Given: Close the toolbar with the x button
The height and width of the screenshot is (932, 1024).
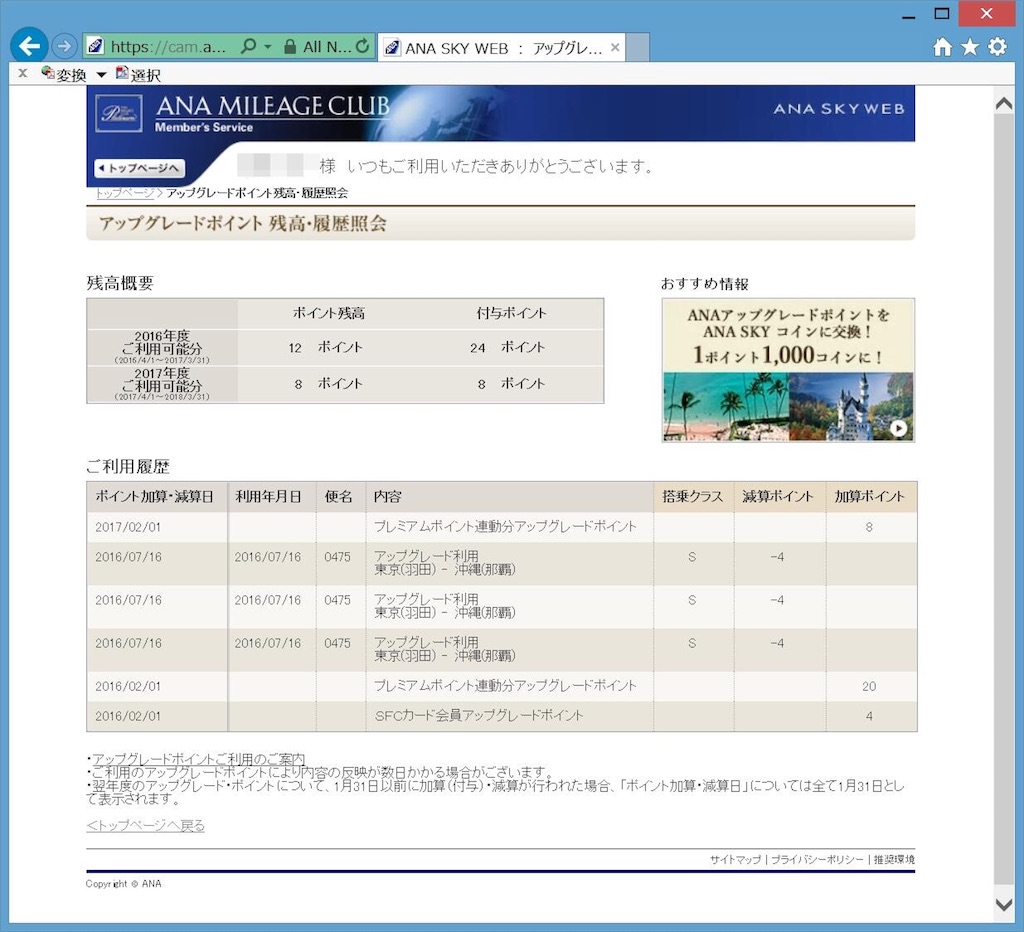Looking at the screenshot, I should [23, 73].
